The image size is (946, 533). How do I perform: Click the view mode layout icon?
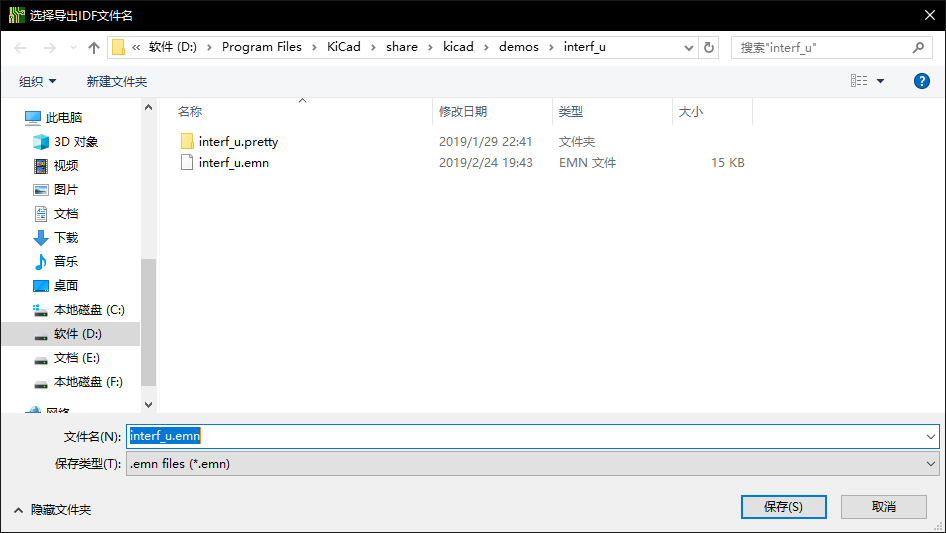click(859, 81)
